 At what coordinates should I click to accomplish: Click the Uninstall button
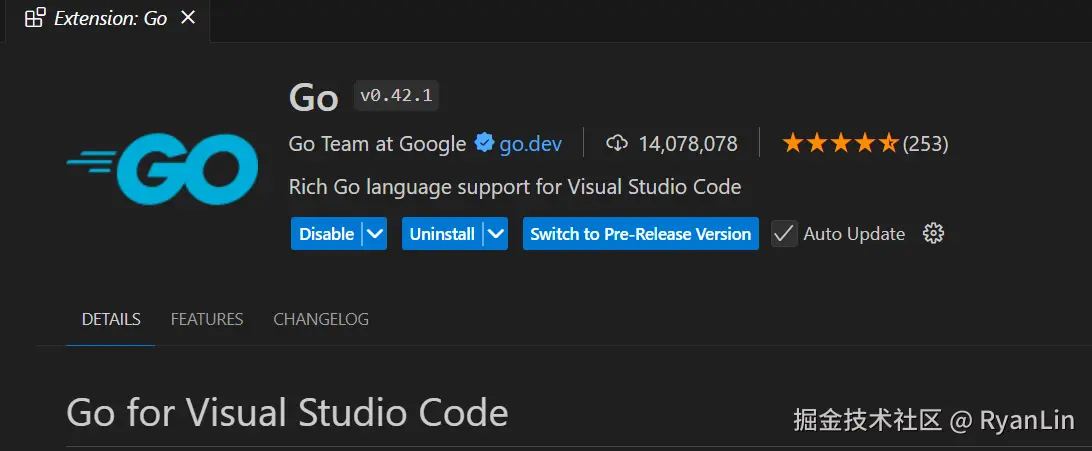coord(442,234)
